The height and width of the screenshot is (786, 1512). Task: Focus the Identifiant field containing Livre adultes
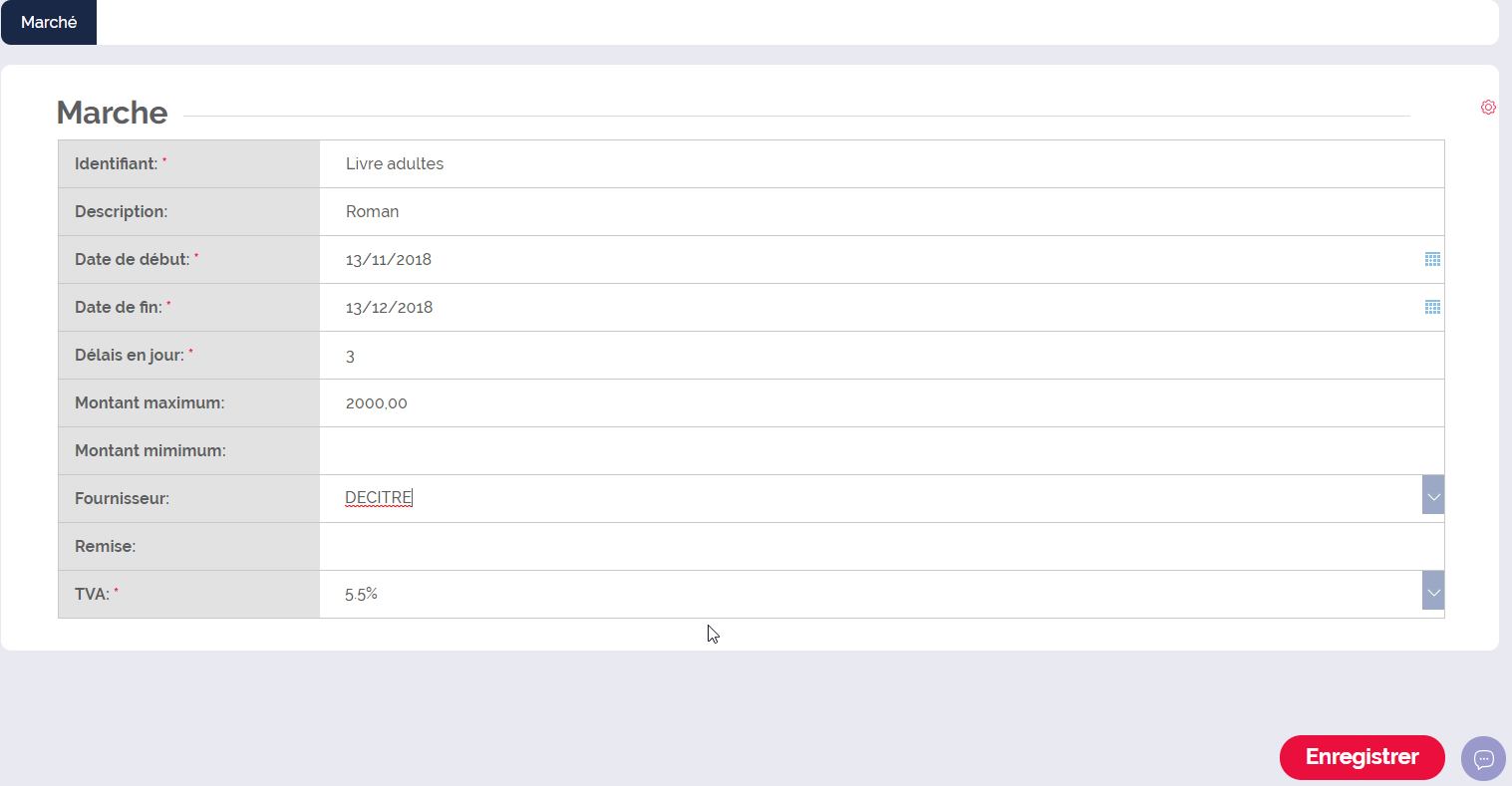coord(882,163)
